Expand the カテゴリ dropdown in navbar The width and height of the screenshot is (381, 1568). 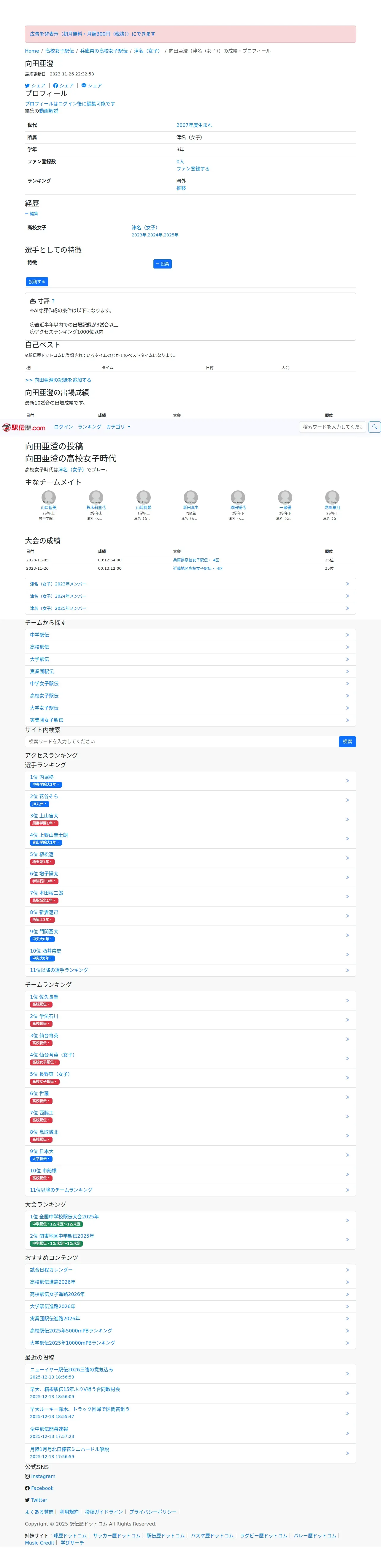118,427
